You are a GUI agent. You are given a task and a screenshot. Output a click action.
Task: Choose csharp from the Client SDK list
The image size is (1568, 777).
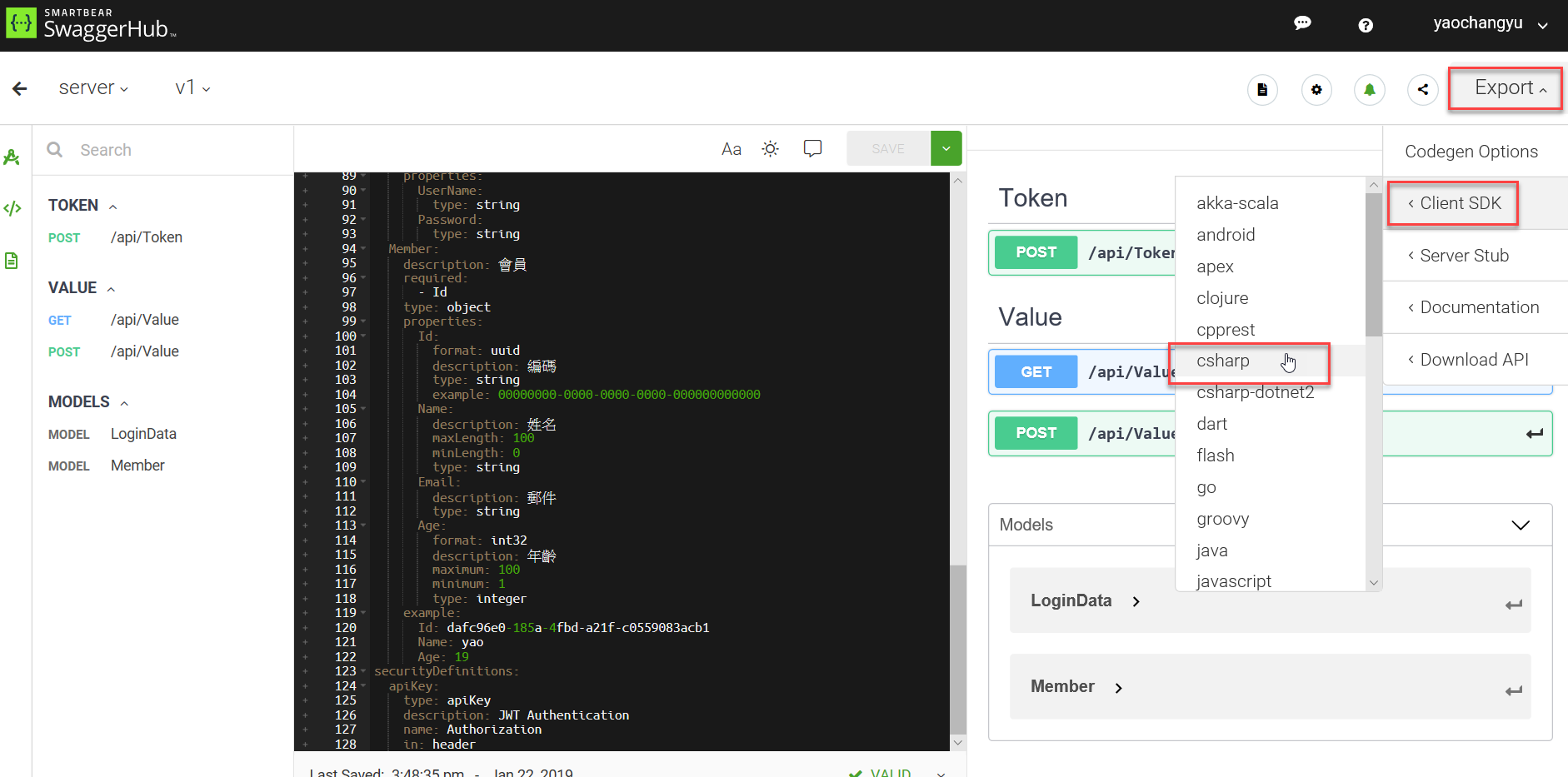click(x=1223, y=361)
